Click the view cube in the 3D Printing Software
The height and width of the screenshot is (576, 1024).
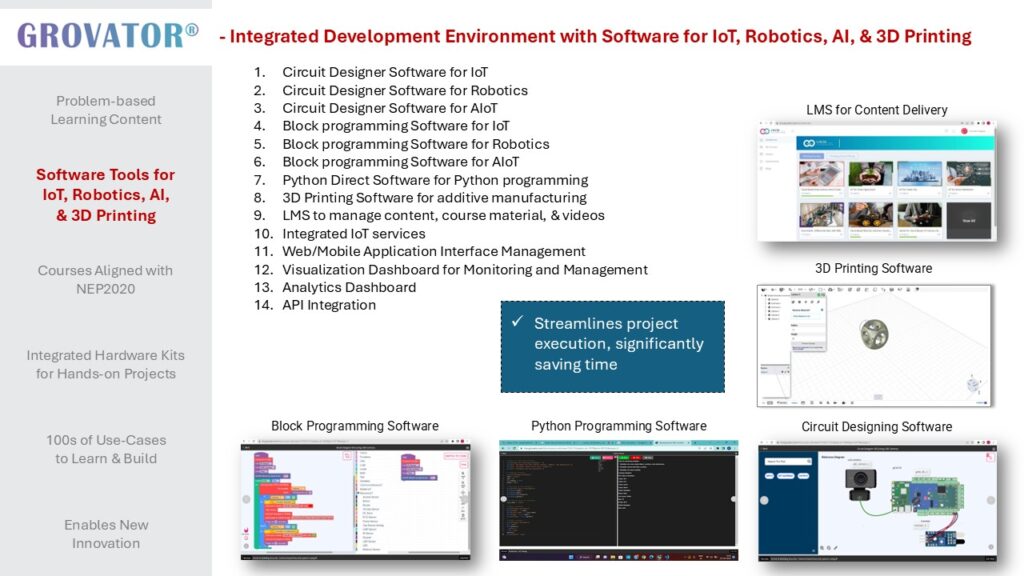[x=971, y=386]
